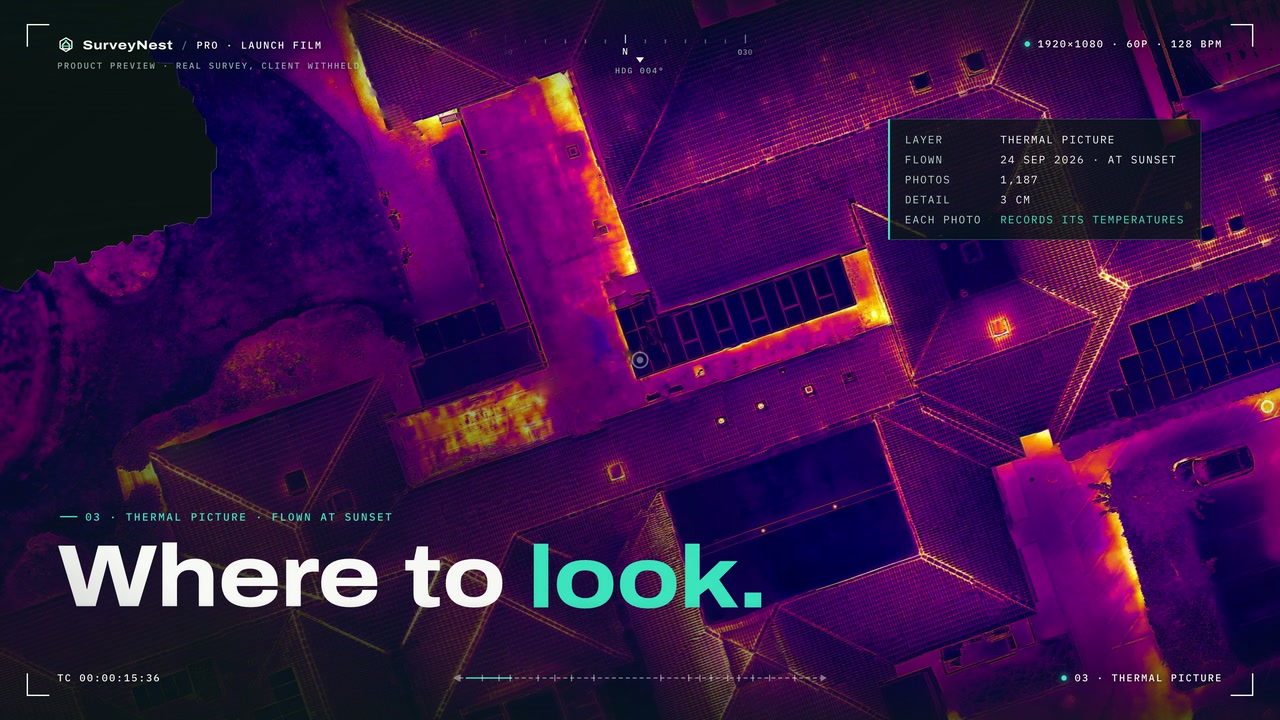Click the HDG 004° heading readout

[x=639, y=71]
